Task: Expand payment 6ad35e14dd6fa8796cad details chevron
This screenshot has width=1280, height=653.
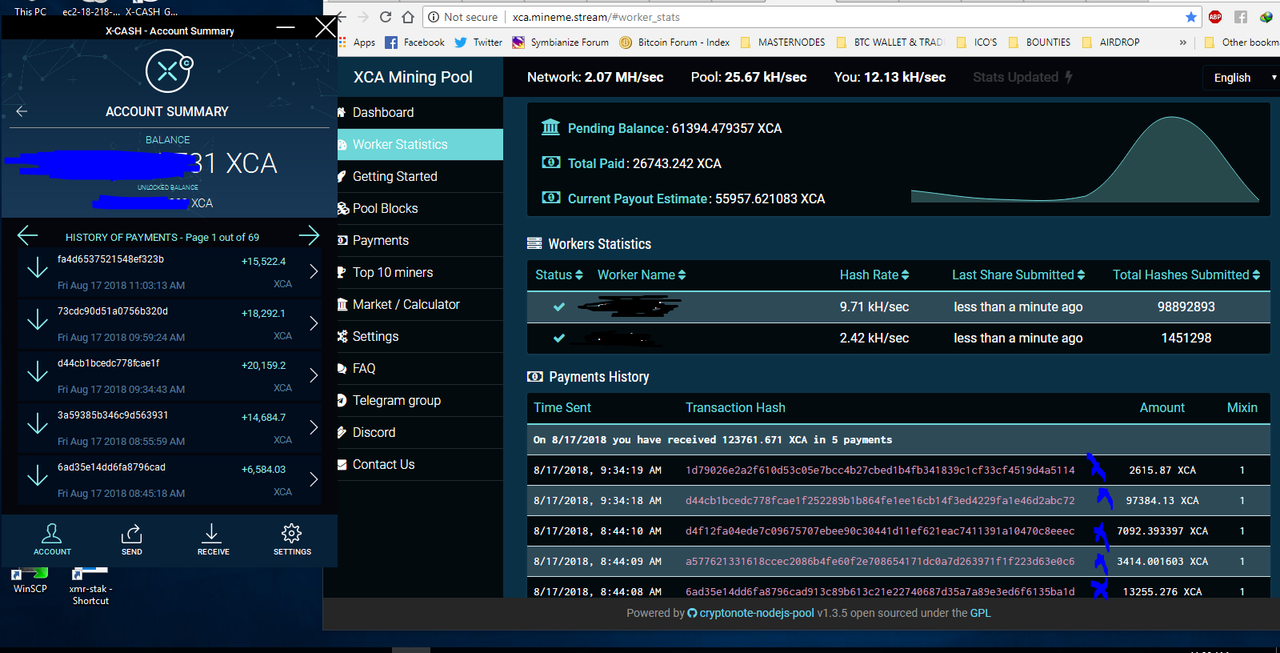Action: 313,480
